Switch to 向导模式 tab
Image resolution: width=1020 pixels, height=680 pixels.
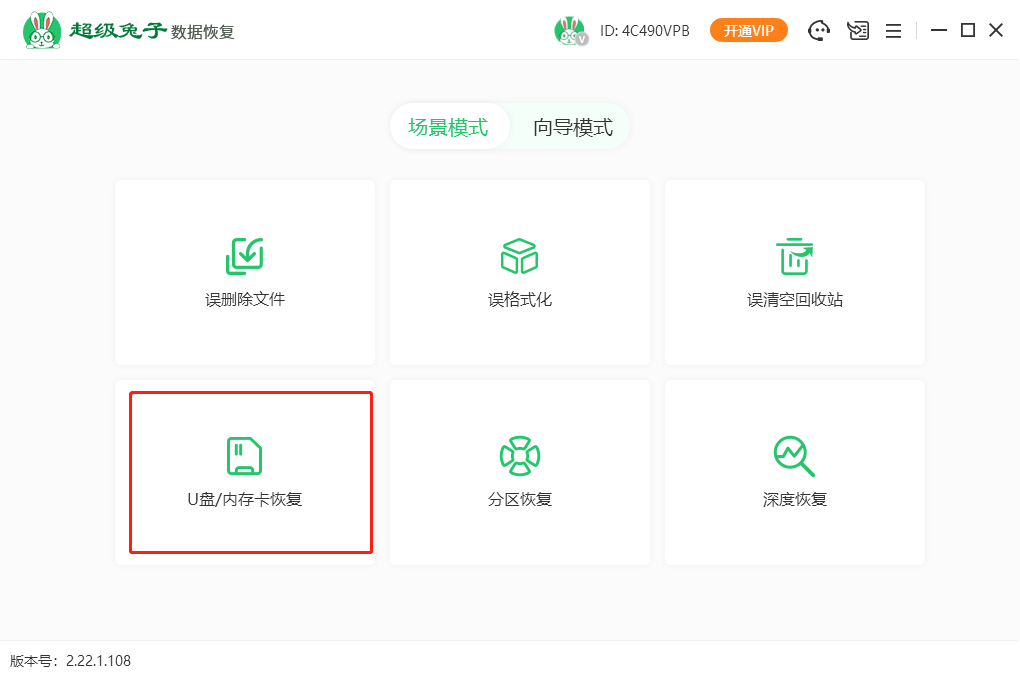[x=572, y=127]
